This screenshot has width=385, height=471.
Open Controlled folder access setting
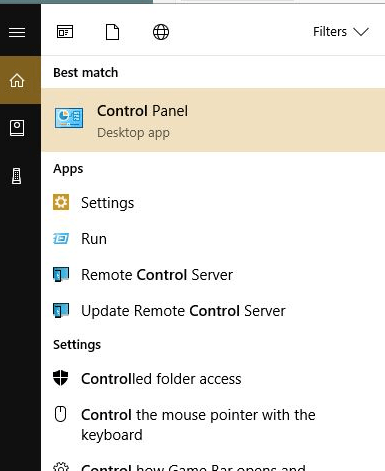pyautogui.click(x=213, y=379)
